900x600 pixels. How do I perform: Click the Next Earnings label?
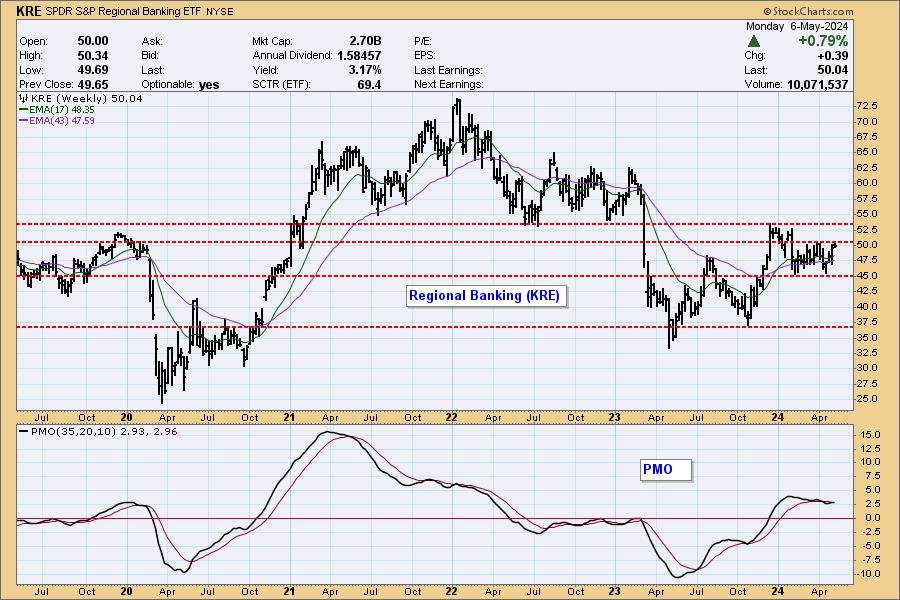[x=449, y=84]
